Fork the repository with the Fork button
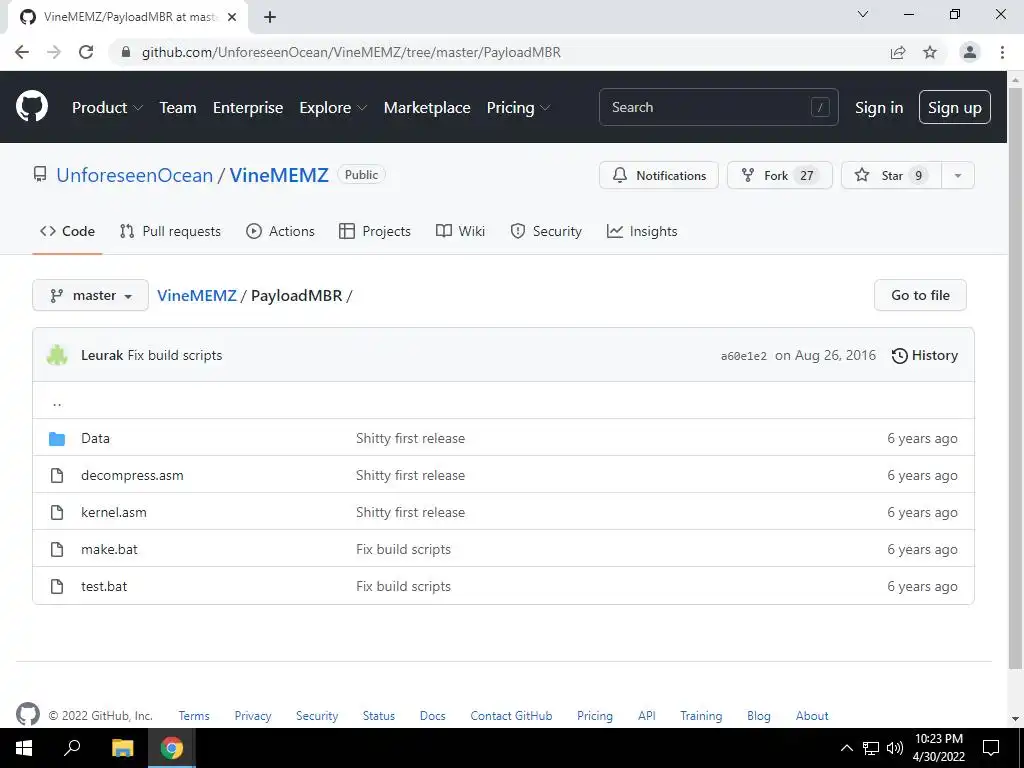 [780, 176]
